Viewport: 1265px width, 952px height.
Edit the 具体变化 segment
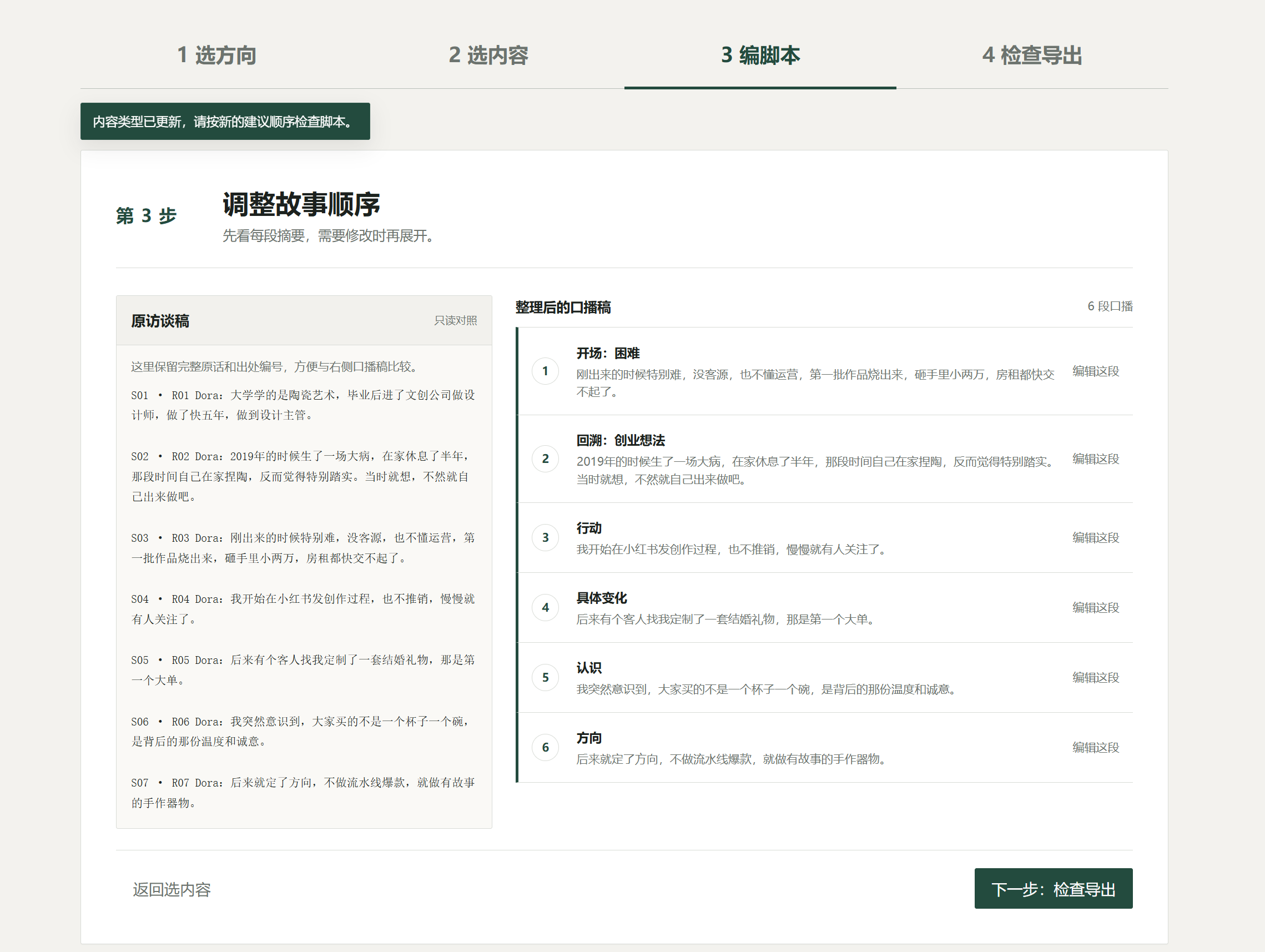(x=1095, y=607)
